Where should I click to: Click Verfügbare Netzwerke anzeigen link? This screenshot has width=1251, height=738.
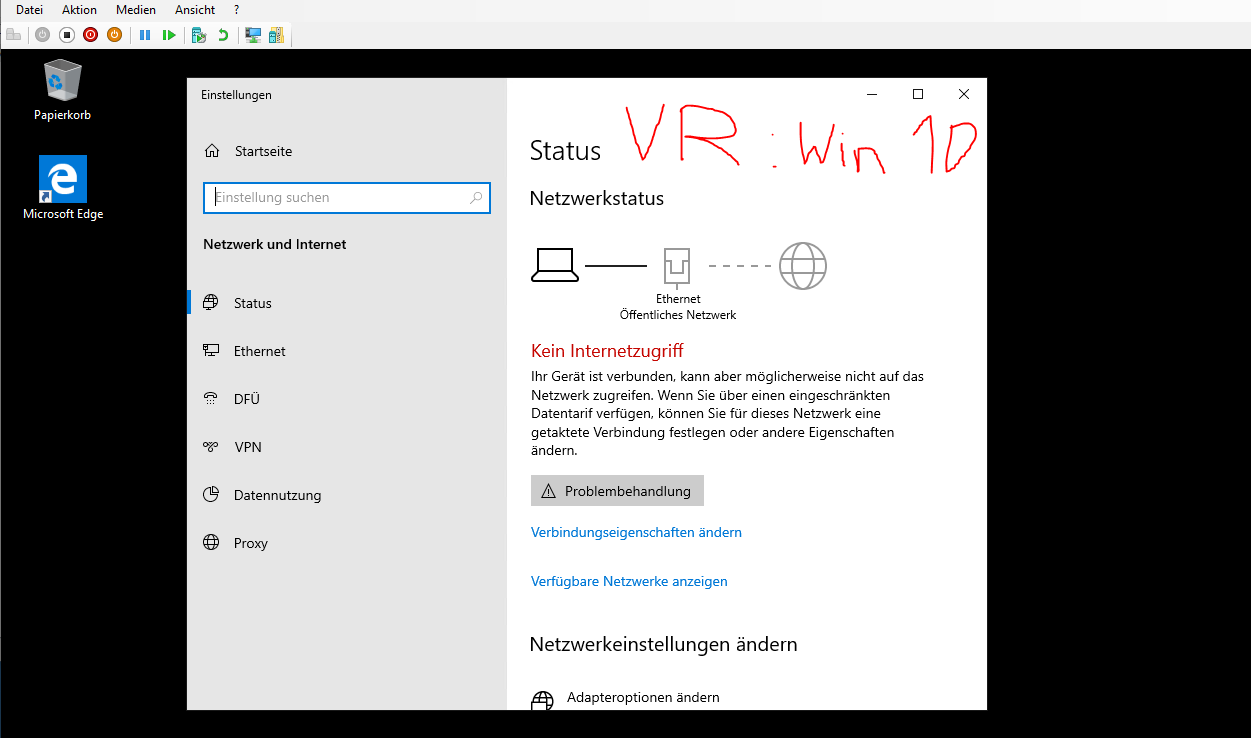pyautogui.click(x=629, y=581)
